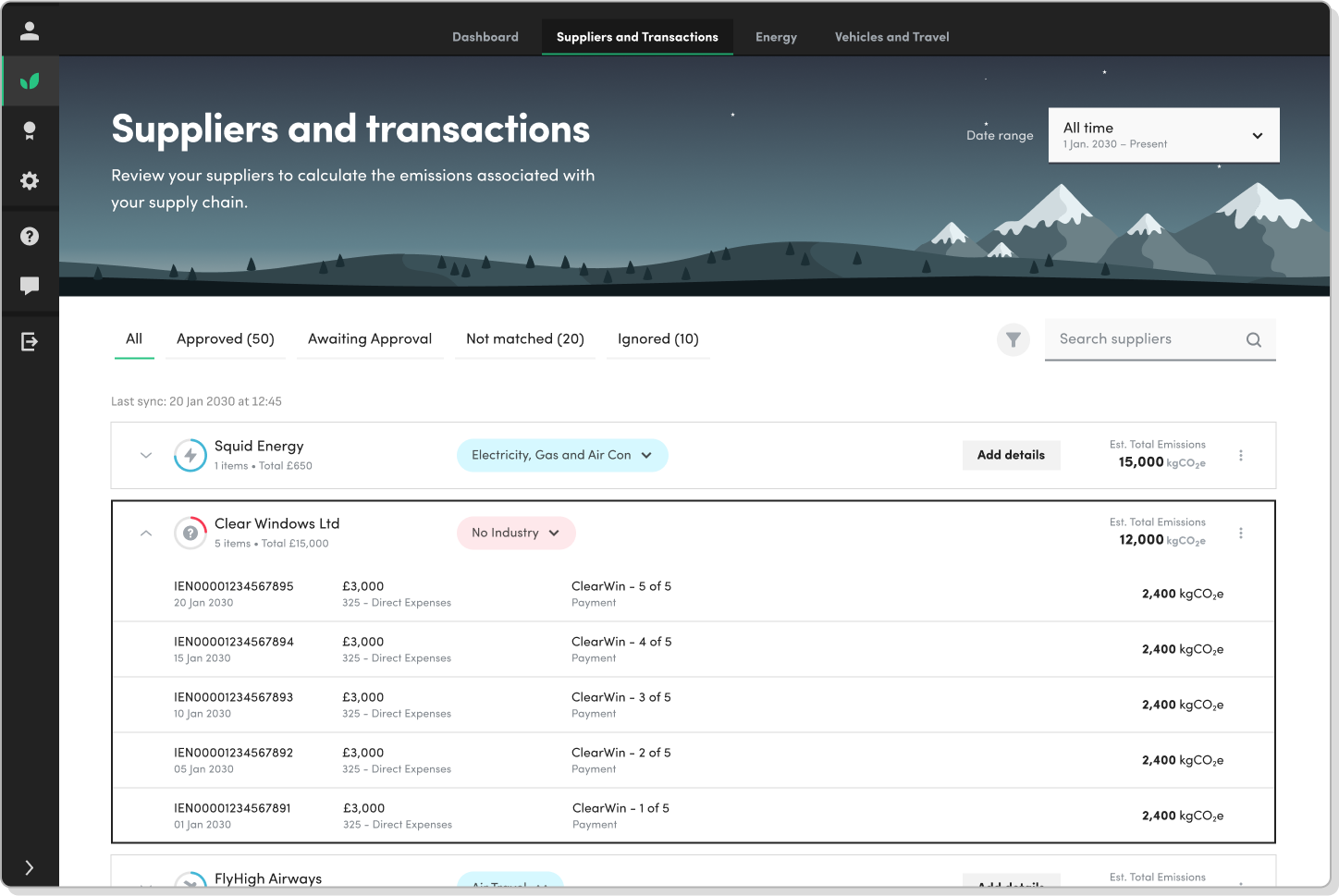This screenshot has height=896, width=1339.
Task: Open Electricity, Gas and Air Con dropdown
Action: coord(562,456)
